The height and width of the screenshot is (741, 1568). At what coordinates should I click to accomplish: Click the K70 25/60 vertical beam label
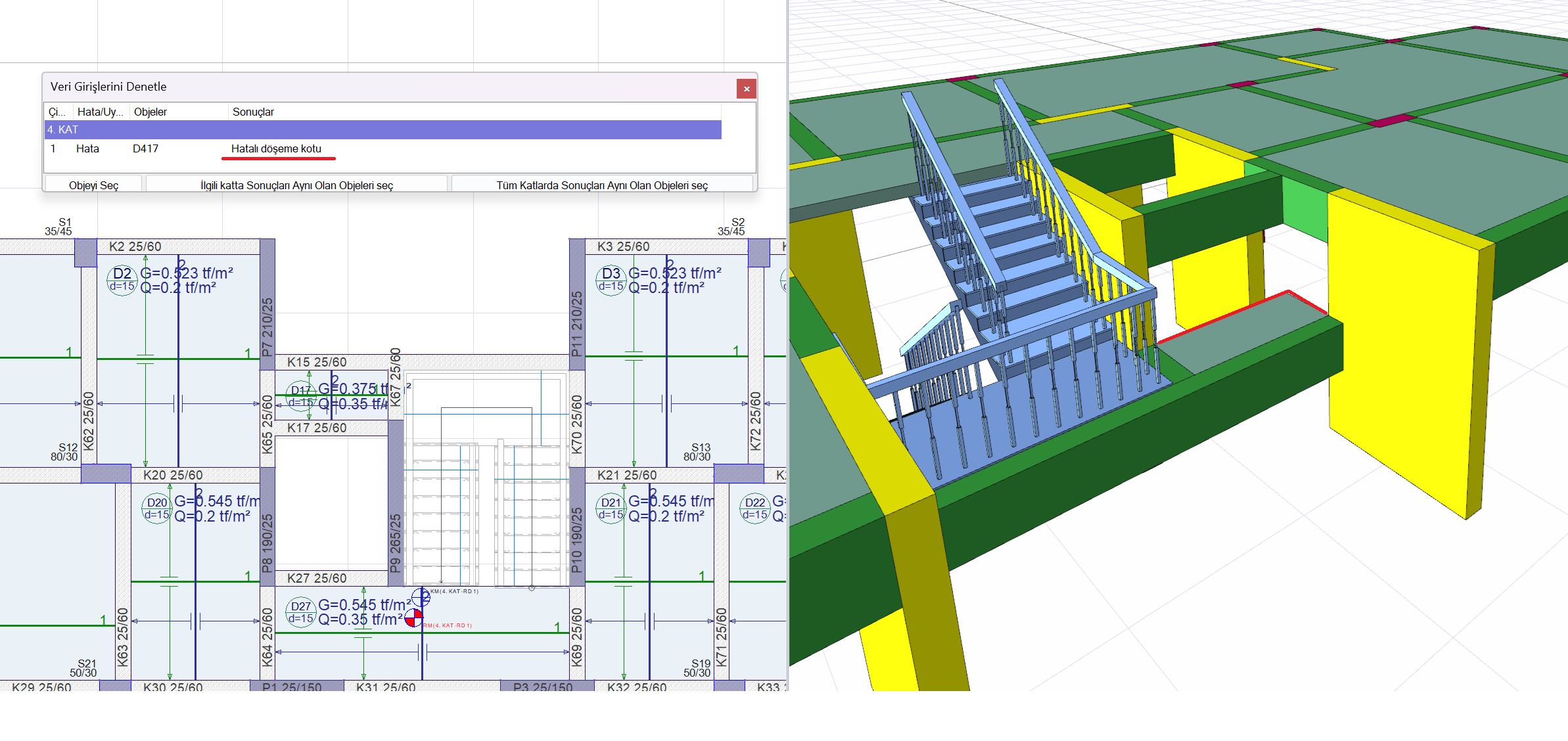coord(576,424)
